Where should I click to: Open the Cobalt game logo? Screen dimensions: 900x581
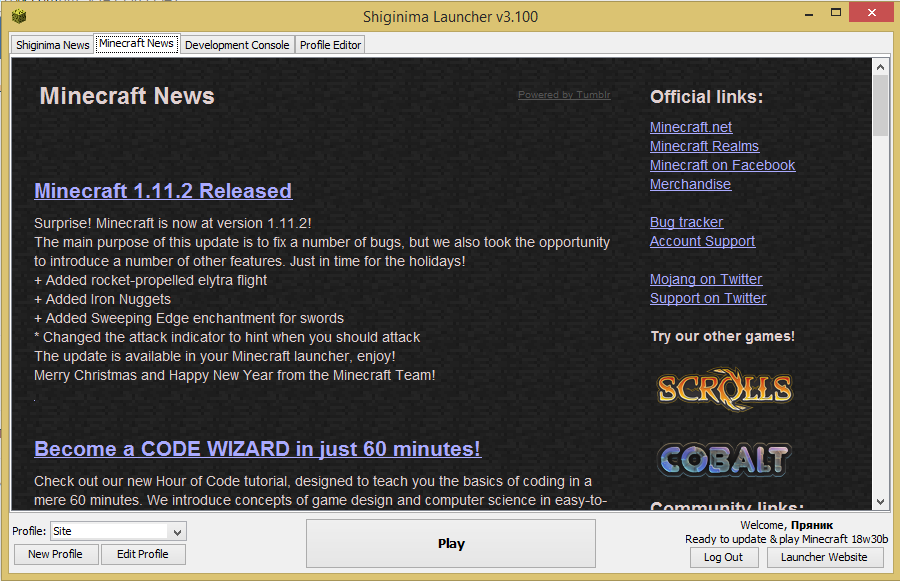(724, 459)
